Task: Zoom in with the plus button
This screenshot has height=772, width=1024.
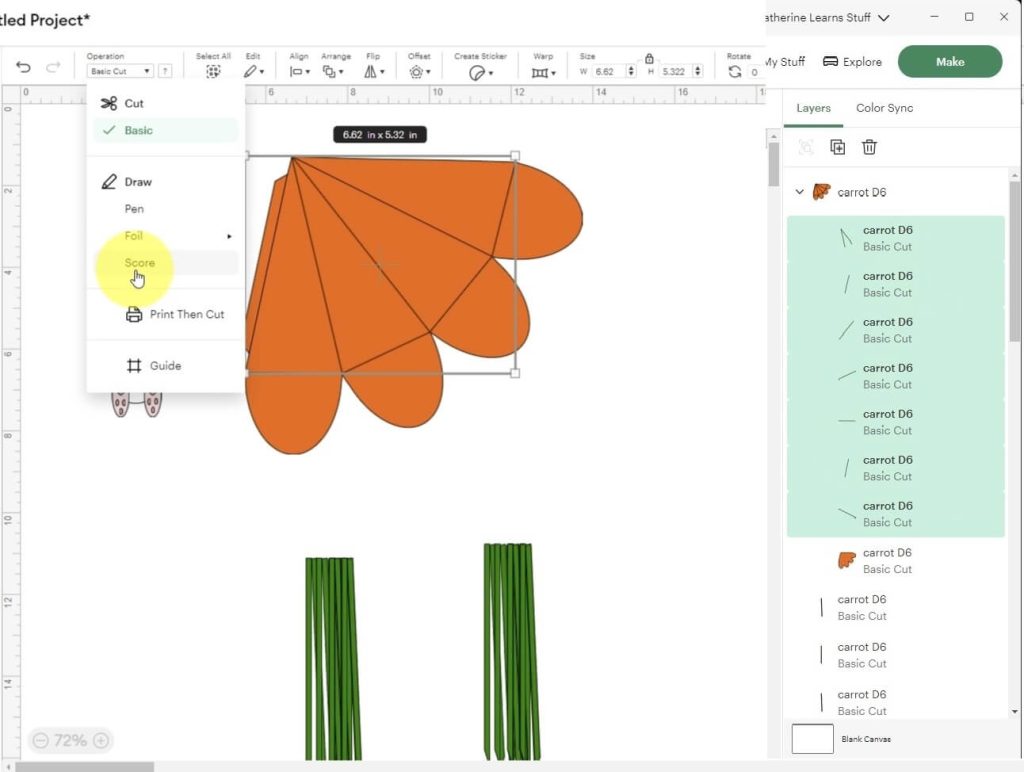Action: point(101,740)
